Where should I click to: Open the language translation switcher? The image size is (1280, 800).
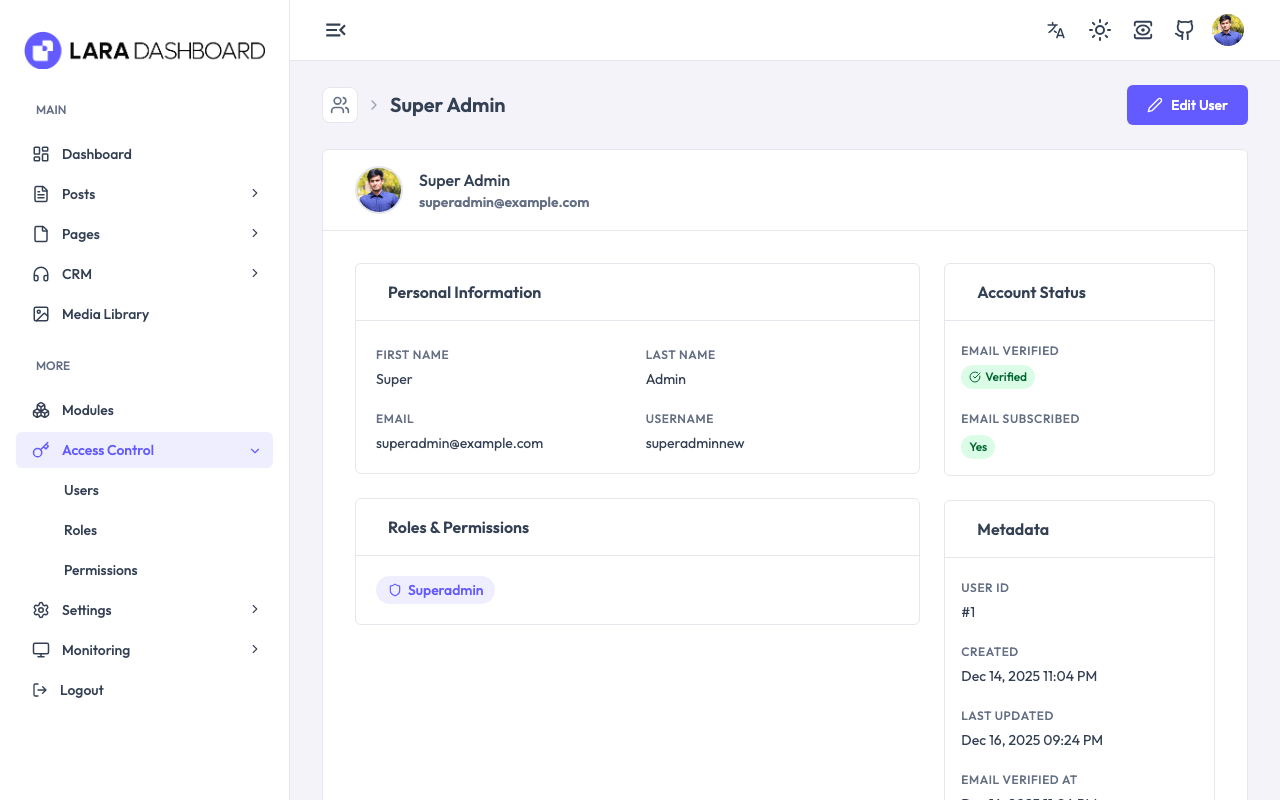1056,30
